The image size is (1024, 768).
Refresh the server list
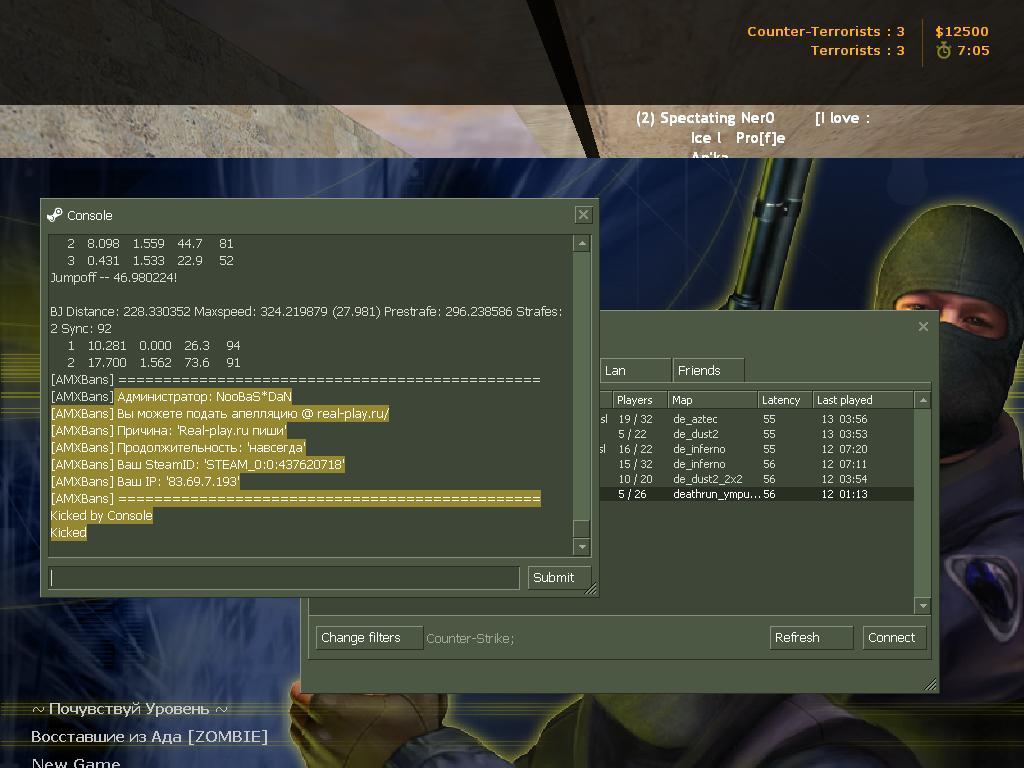(x=811, y=638)
